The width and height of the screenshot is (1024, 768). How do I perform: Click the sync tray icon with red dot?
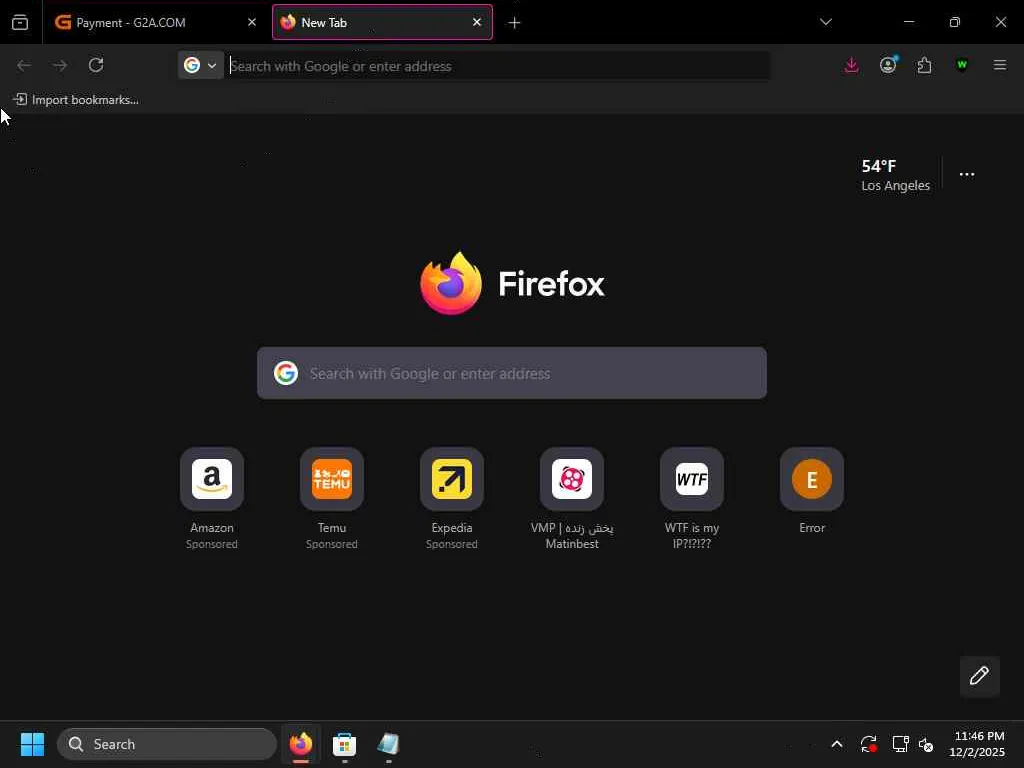[x=869, y=744]
